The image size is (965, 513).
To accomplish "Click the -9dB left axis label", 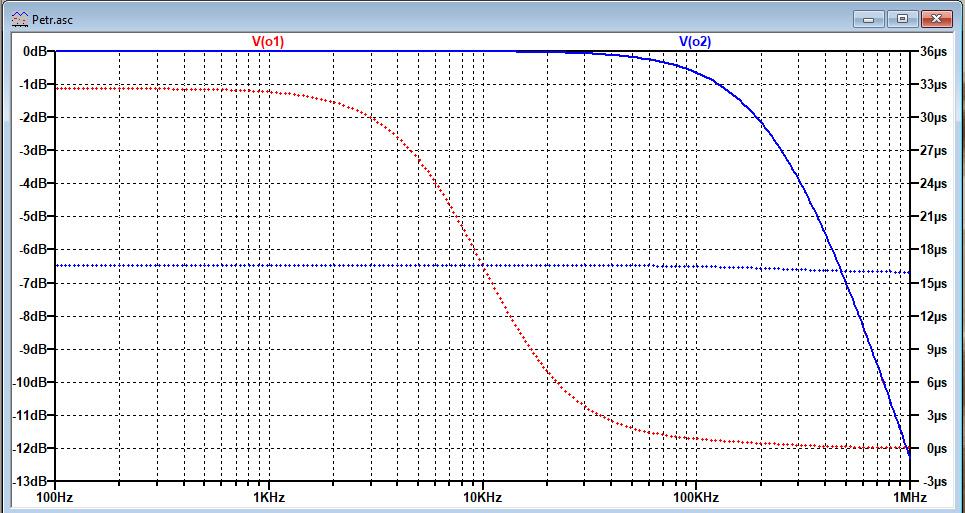I will pyautogui.click(x=31, y=350).
